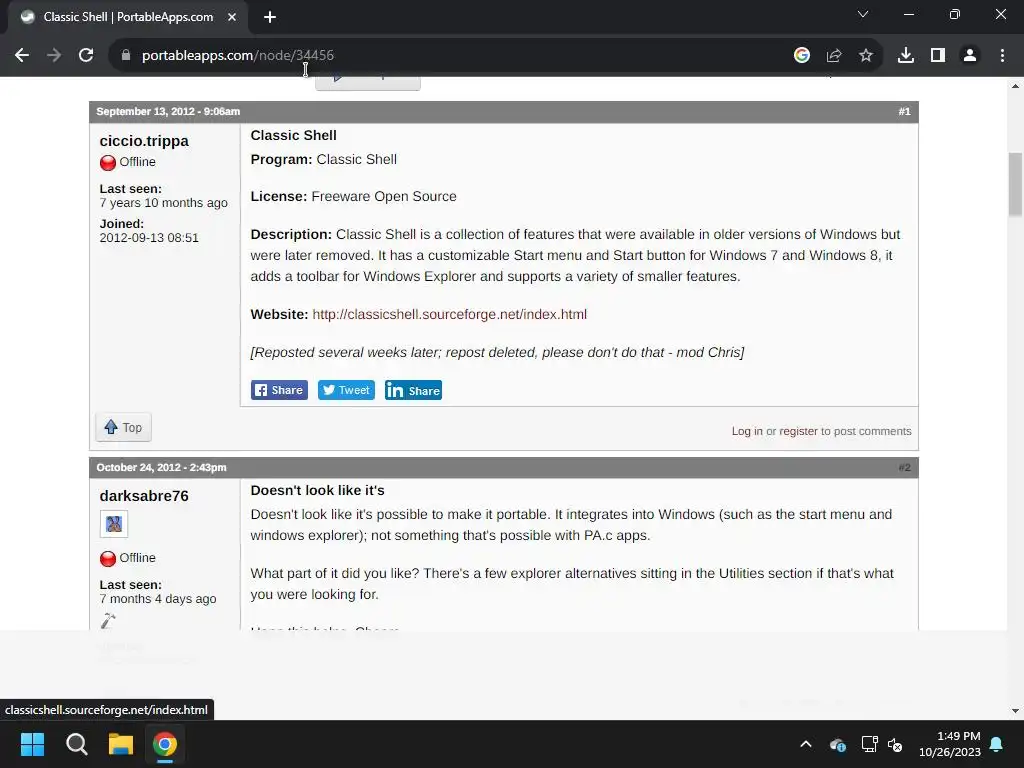The image size is (1024, 768).
Task: Toggle the Chrome side panel
Action: (938, 56)
